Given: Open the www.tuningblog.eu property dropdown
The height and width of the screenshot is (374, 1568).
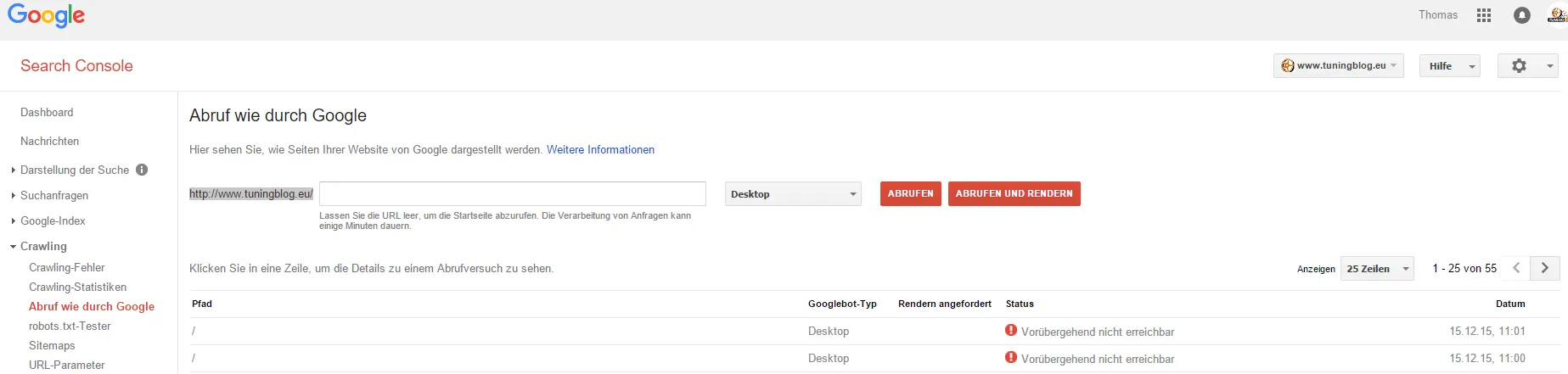Looking at the screenshot, I should click(x=1339, y=65).
